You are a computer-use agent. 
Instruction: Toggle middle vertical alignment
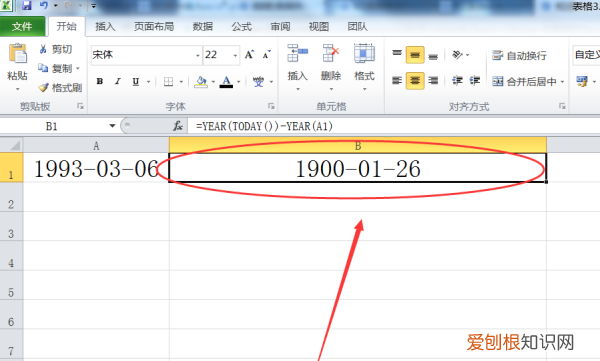click(x=415, y=55)
